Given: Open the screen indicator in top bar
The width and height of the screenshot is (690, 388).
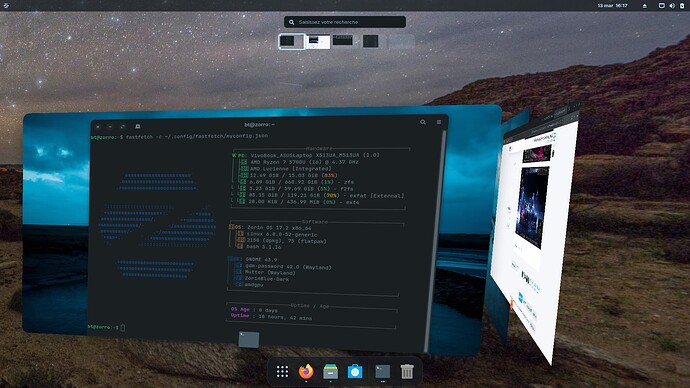Looking at the screenshot, I should tap(661, 6).
